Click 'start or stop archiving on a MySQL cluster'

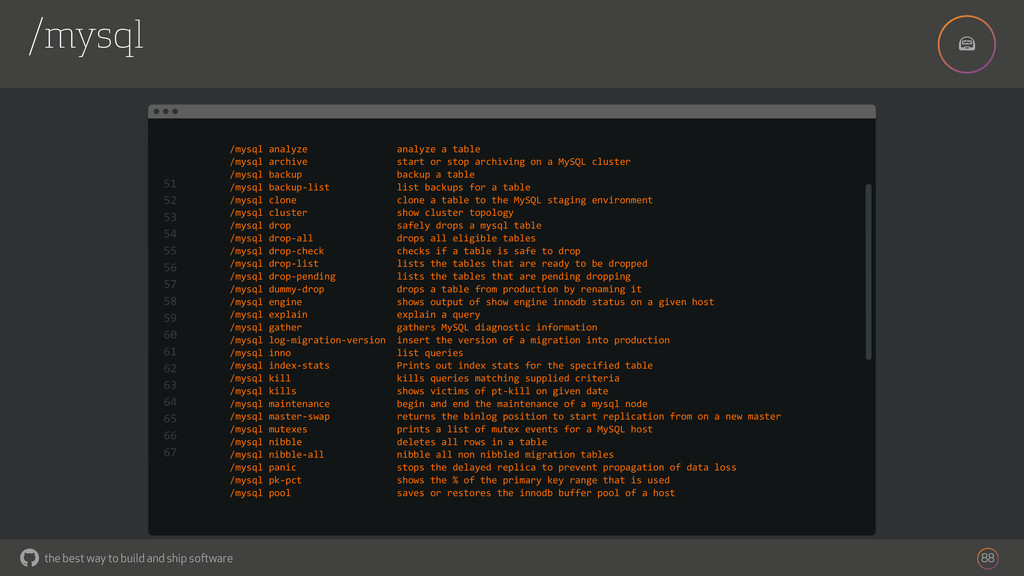point(513,161)
